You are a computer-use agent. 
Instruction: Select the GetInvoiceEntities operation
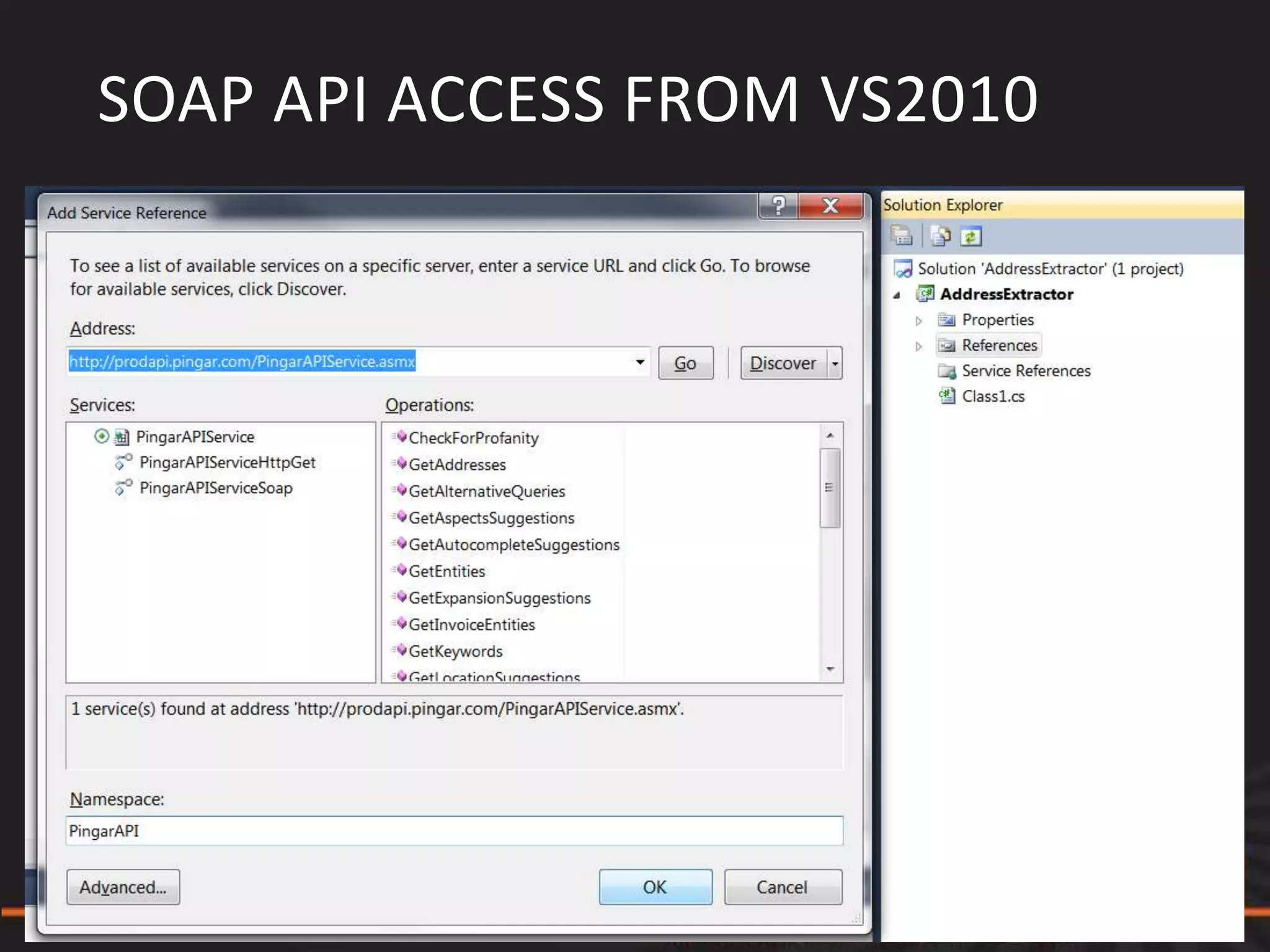coord(471,625)
